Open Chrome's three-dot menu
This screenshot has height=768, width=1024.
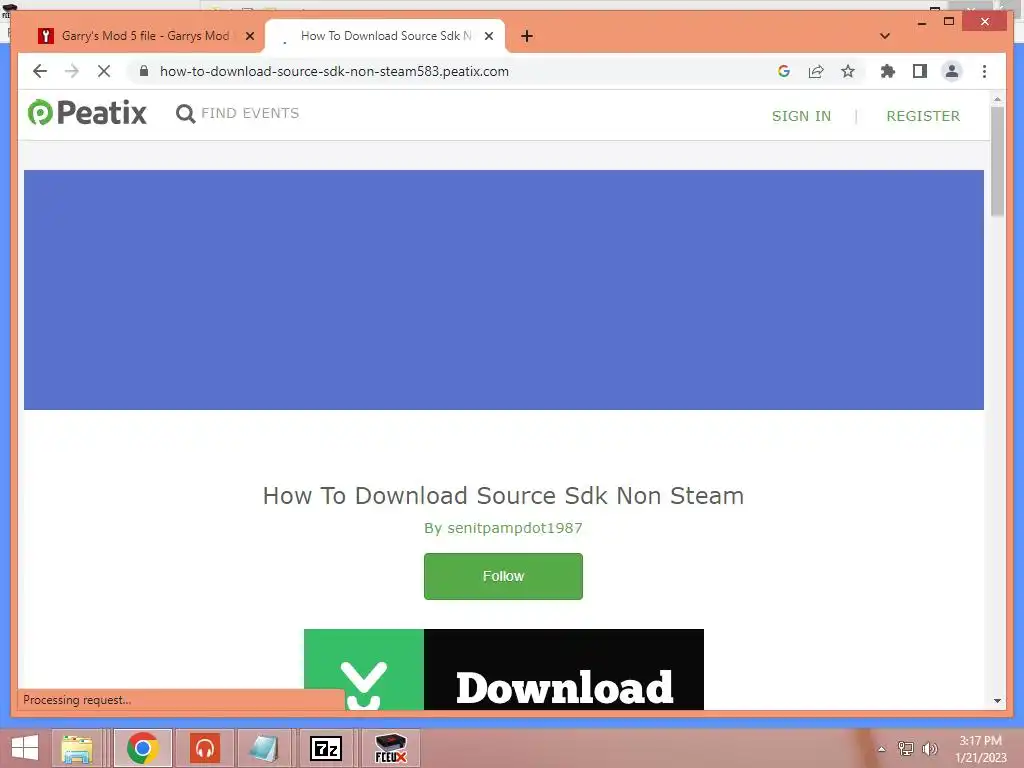[x=984, y=71]
